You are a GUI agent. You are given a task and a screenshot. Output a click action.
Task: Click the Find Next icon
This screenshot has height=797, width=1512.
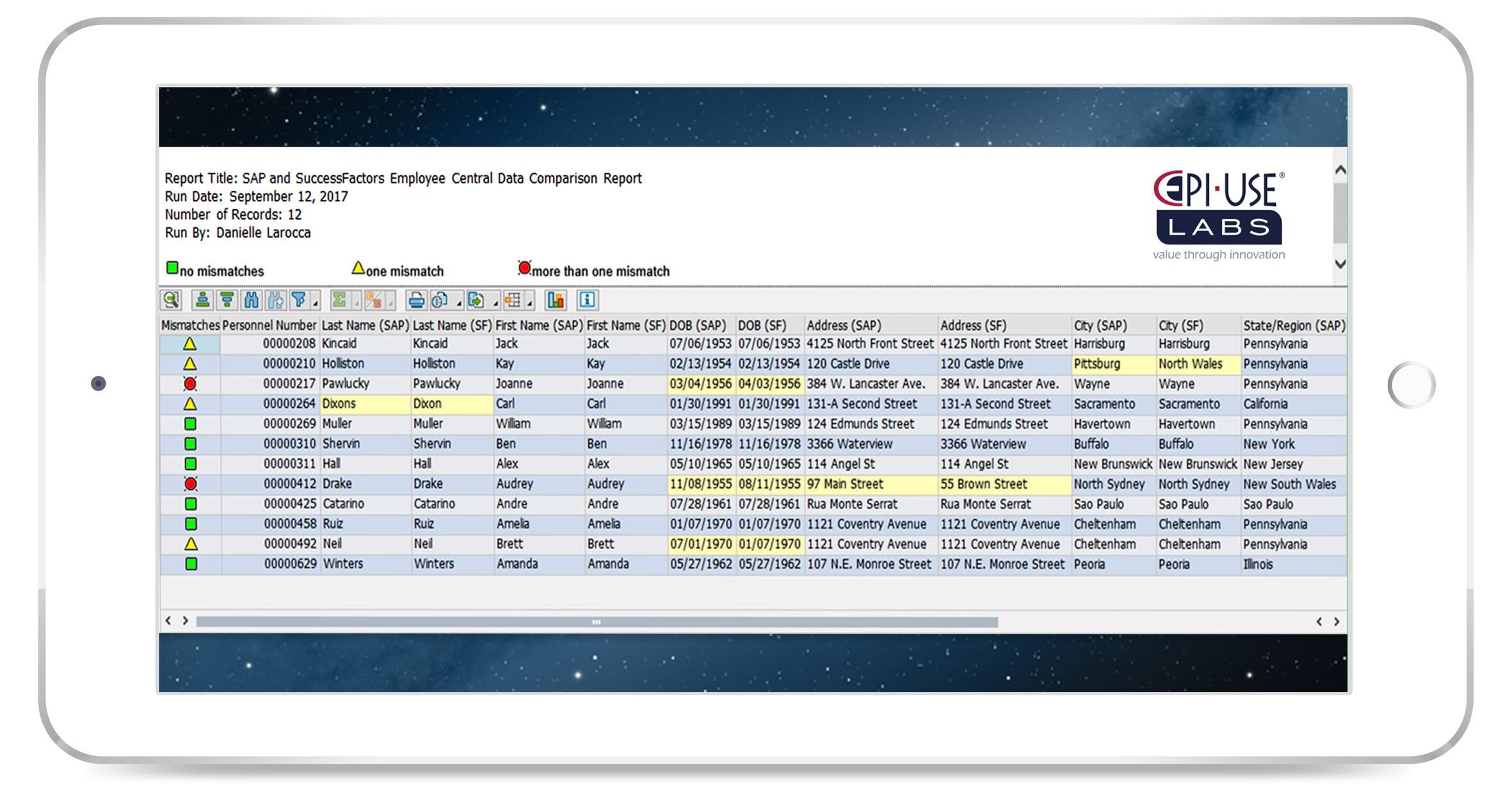click(x=276, y=300)
